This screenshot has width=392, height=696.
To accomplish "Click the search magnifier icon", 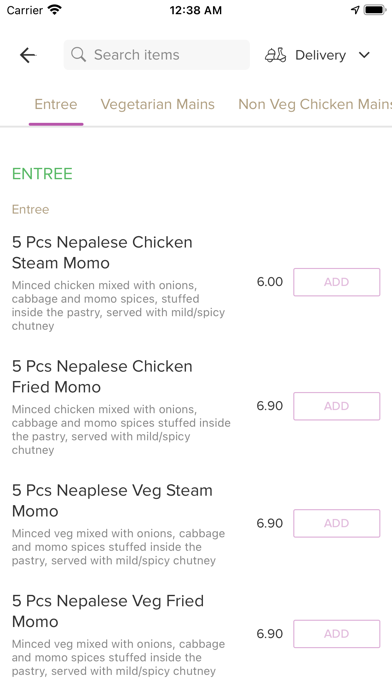I will click(79, 55).
